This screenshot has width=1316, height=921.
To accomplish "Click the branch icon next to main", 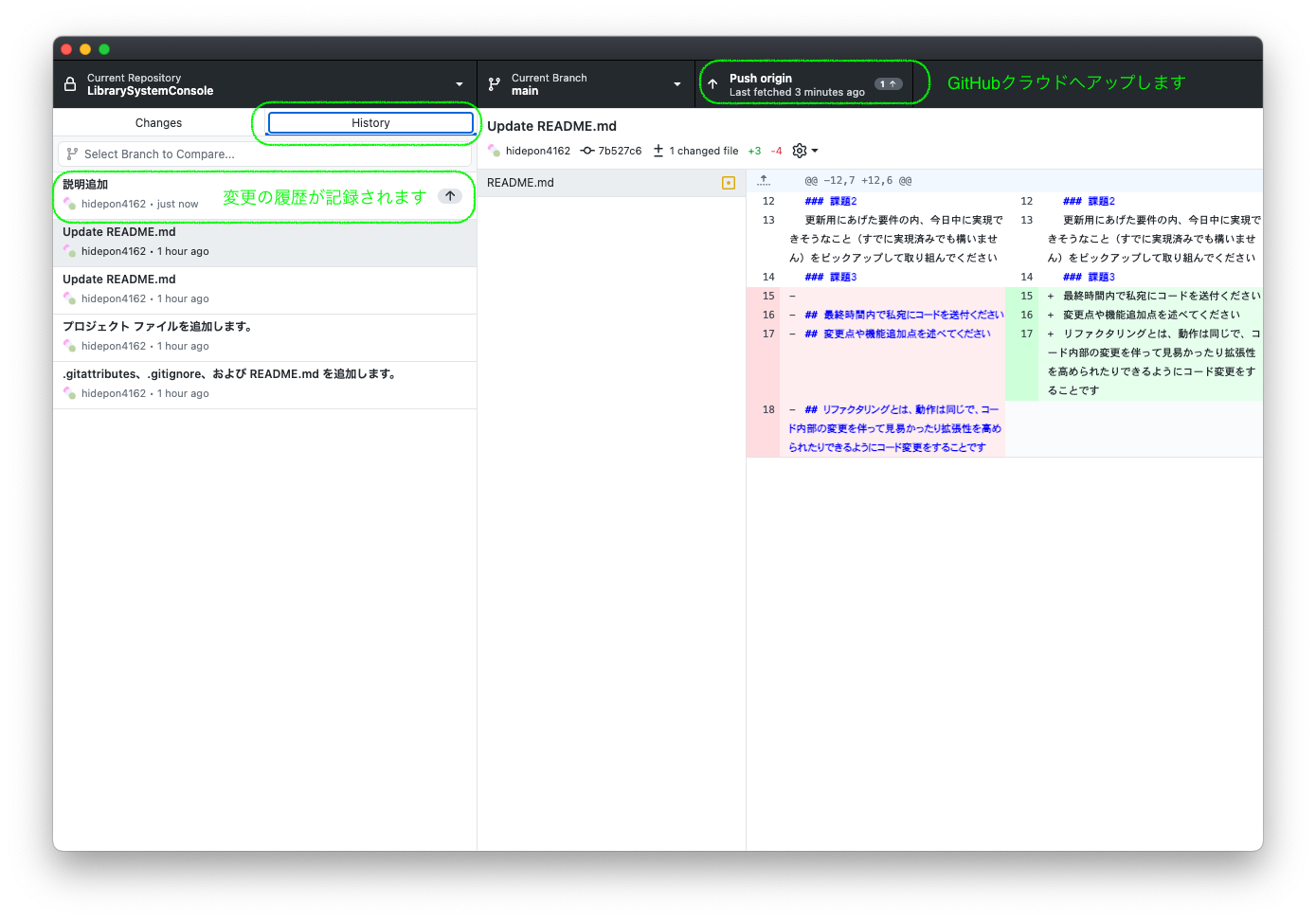I will [493, 83].
